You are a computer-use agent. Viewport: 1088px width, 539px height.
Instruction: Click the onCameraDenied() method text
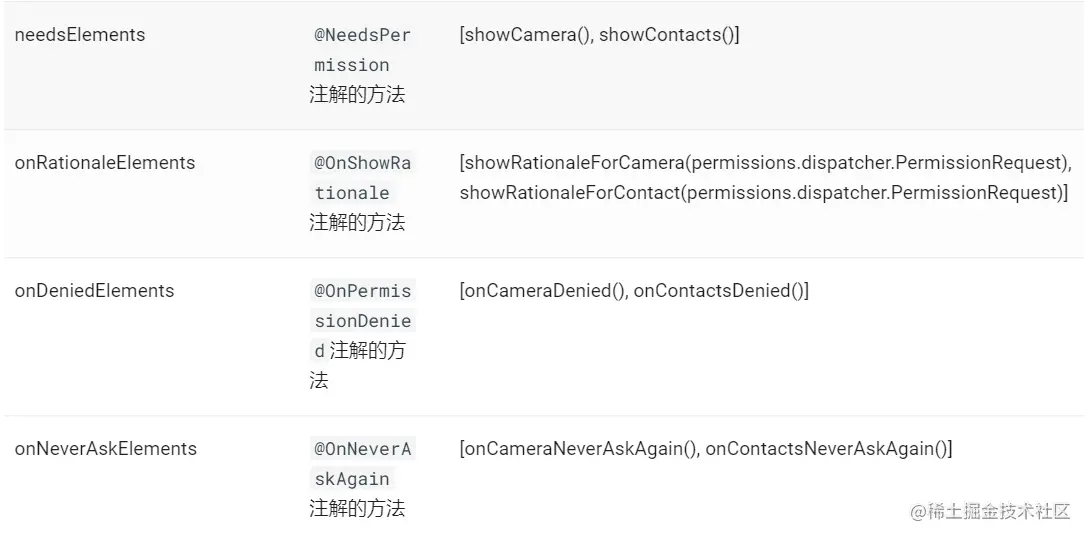pyautogui.click(x=544, y=291)
